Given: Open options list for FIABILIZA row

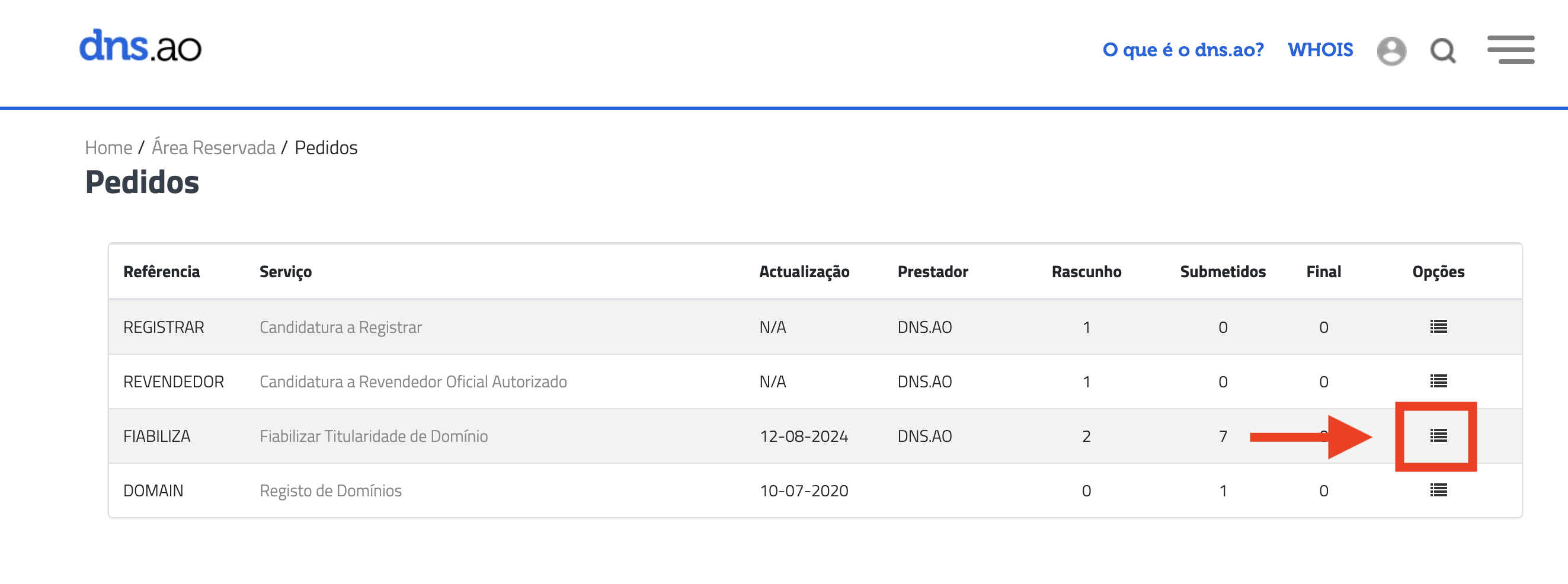Looking at the screenshot, I should coord(1438,435).
